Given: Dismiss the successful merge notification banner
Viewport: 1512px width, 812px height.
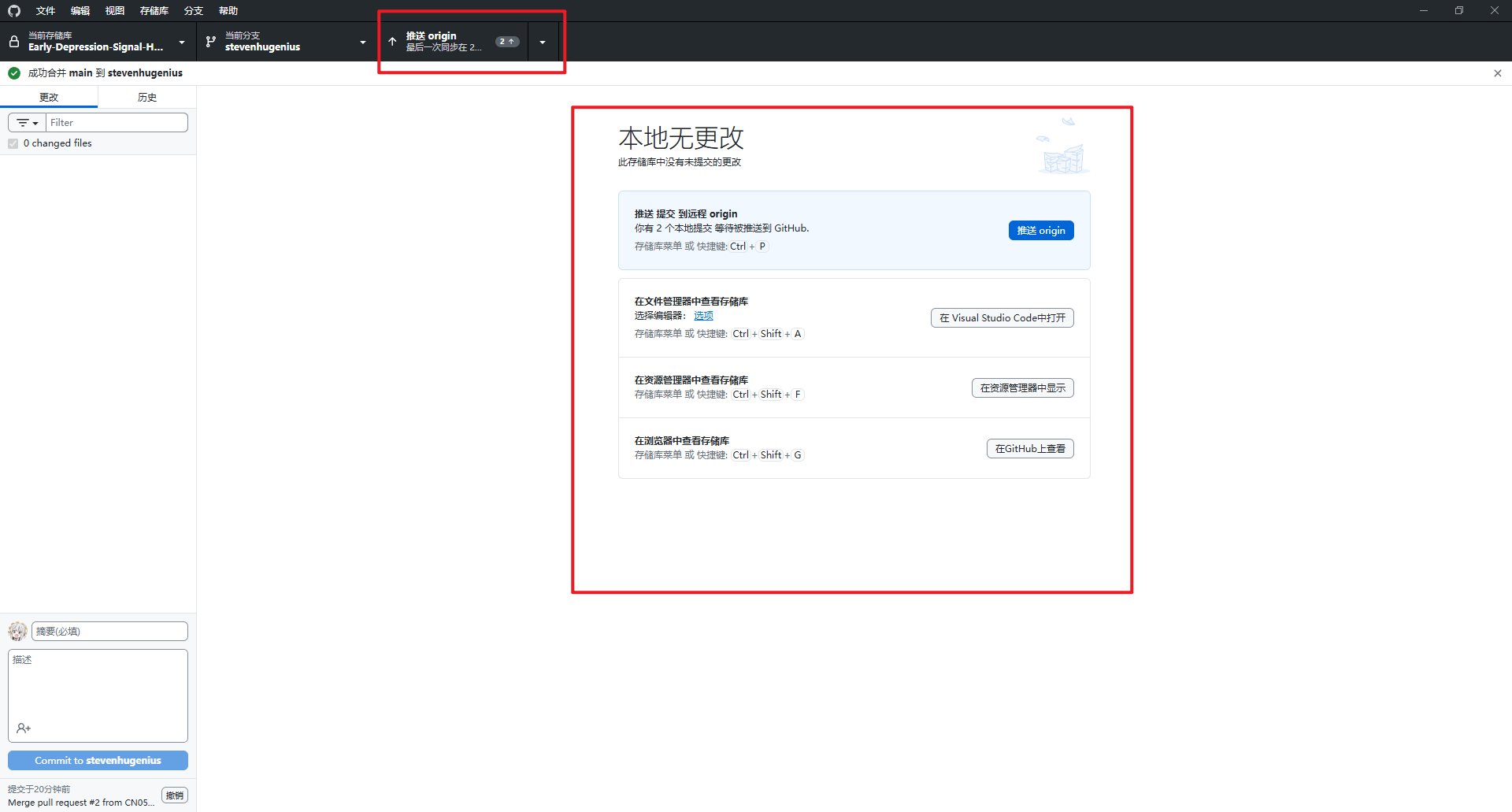Looking at the screenshot, I should [x=1497, y=73].
